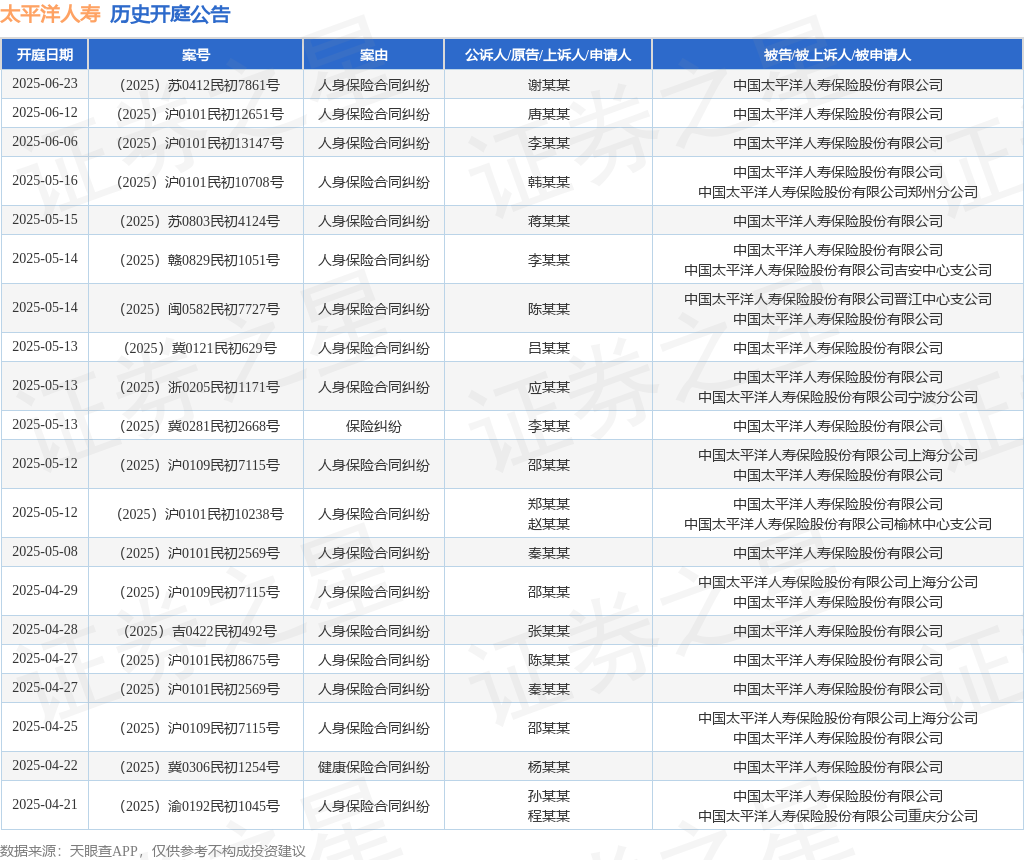Click the 案号 column header

pyautogui.click(x=196, y=55)
